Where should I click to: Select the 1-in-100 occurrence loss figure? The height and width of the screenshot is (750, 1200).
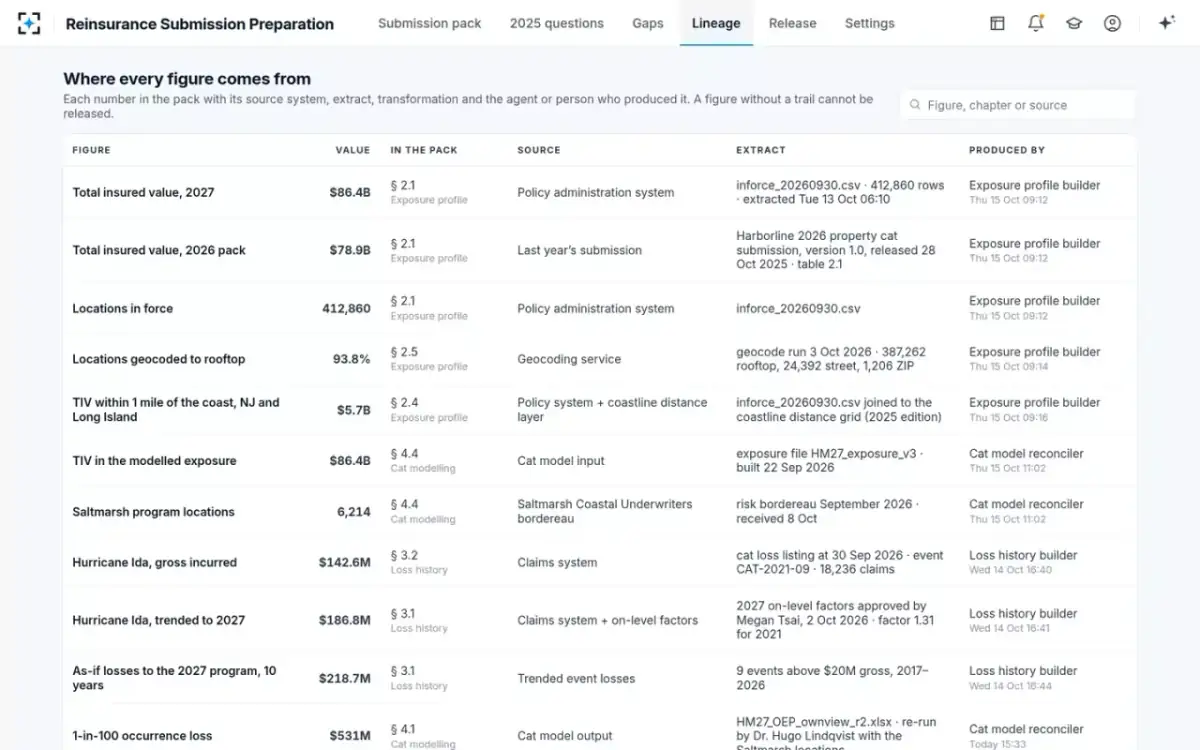pos(142,736)
